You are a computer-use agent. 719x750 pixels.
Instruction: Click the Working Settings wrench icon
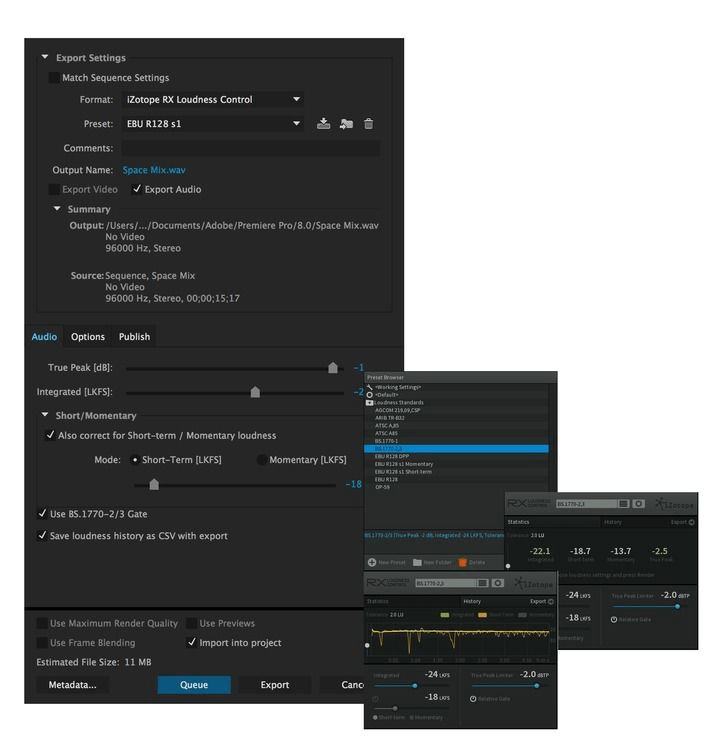pos(369,387)
